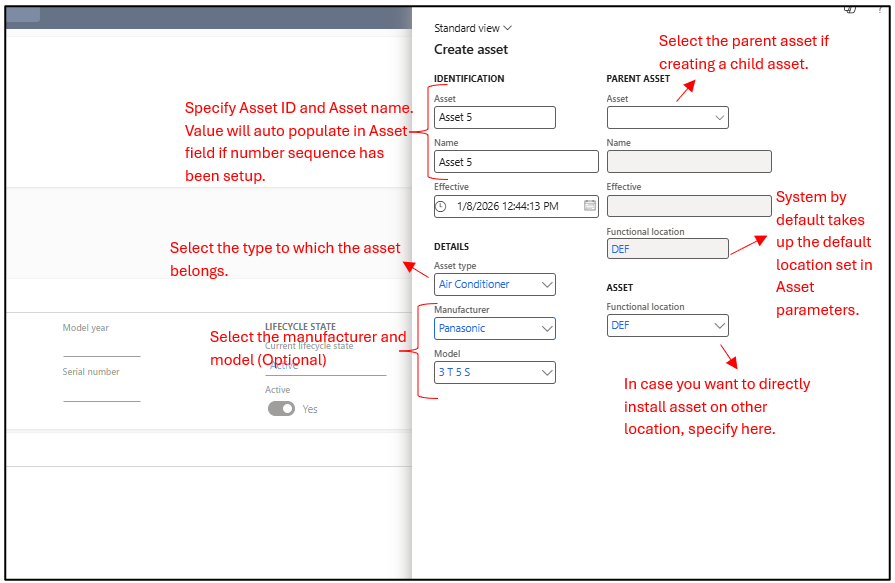Expand the Asset Functional location dropdown
The height and width of the screenshot is (583, 895).
(x=719, y=325)
